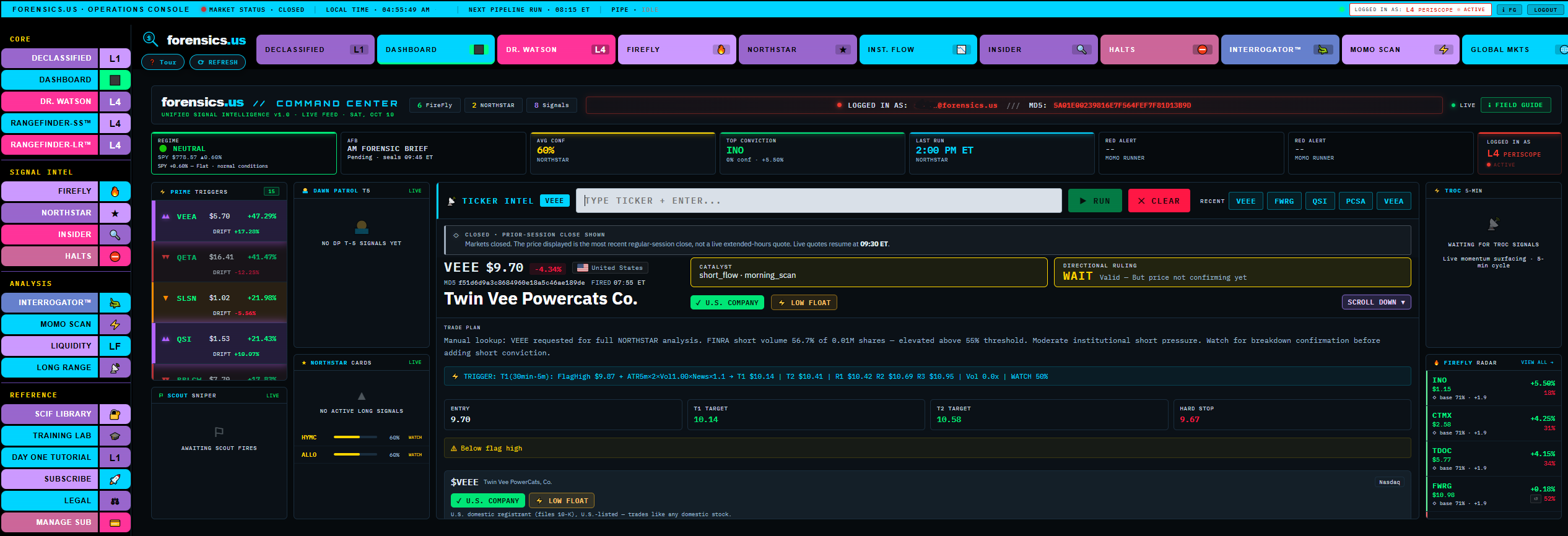Open the INST. FLOW top tab
This screenshot has width=1568, height=536.
pyautogui.click(x=918, y=50)
